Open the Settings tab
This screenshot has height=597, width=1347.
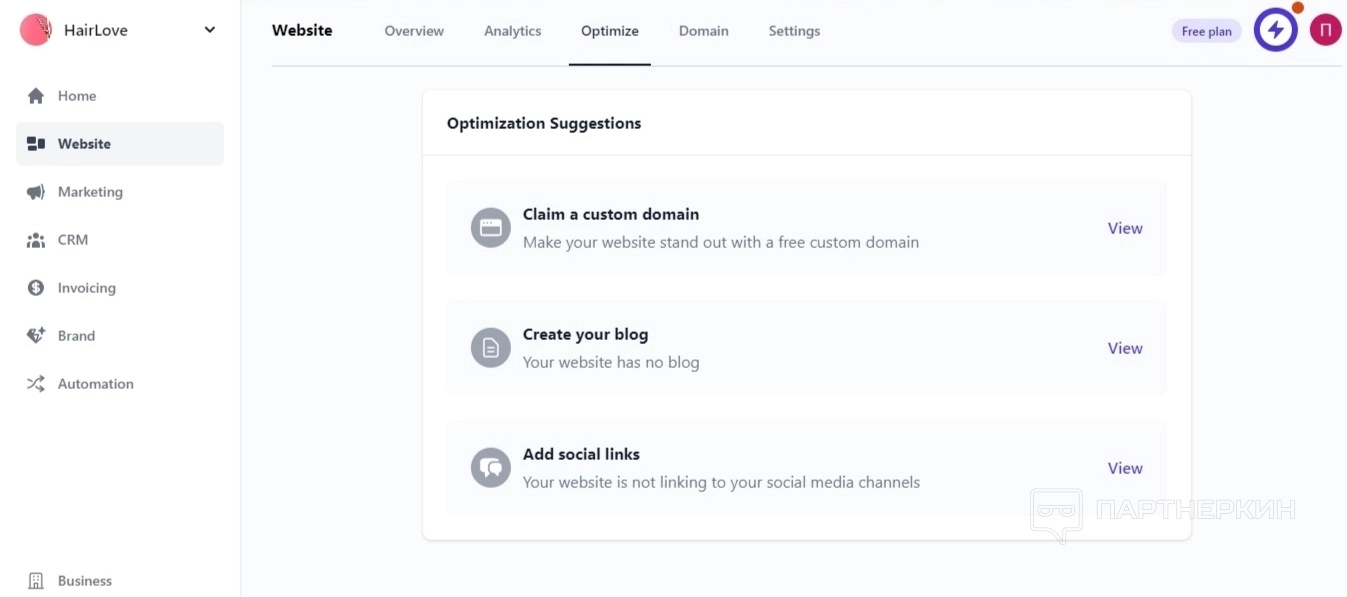coord(794,31)
